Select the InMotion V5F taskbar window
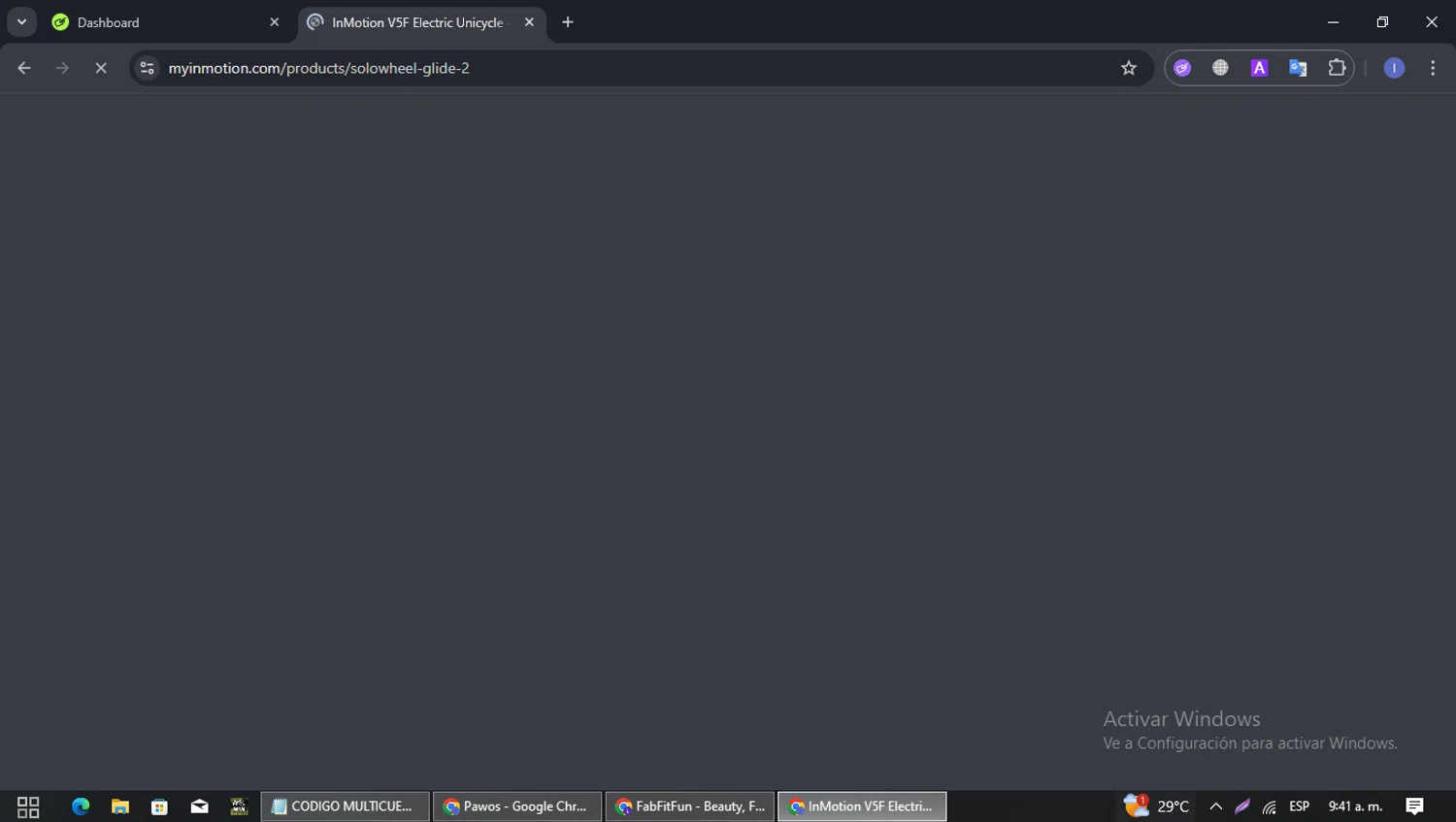The image size is (1456, 822). click(x=862, y=806)
